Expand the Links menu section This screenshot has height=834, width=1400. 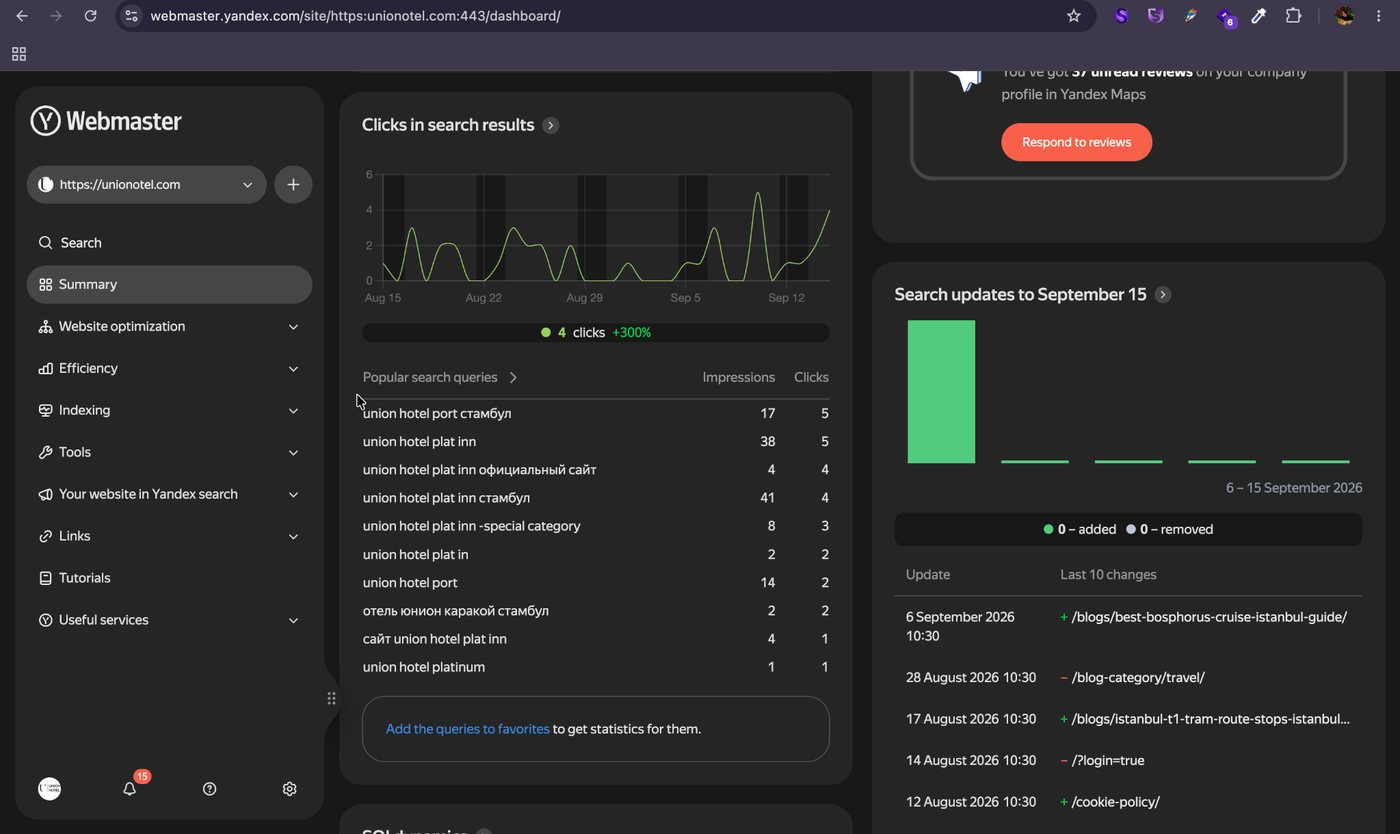(170, 537)
